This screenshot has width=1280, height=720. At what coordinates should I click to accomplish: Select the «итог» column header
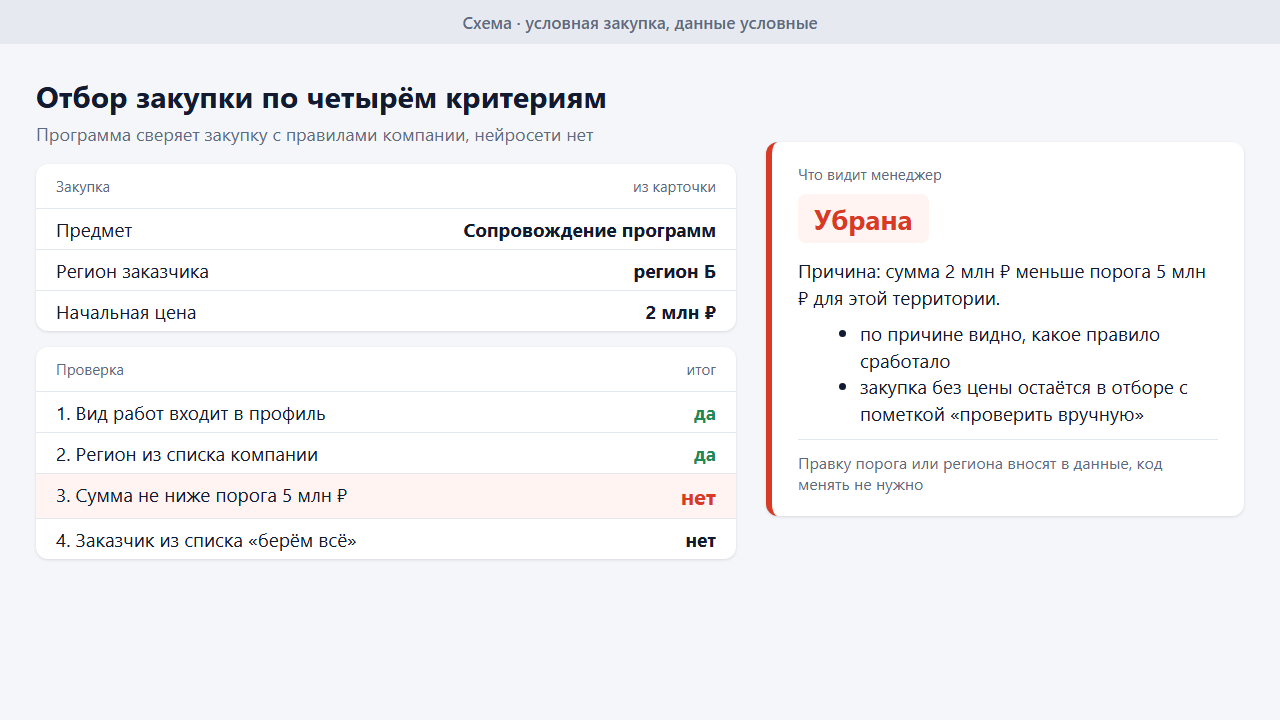[x=701, y=370]
